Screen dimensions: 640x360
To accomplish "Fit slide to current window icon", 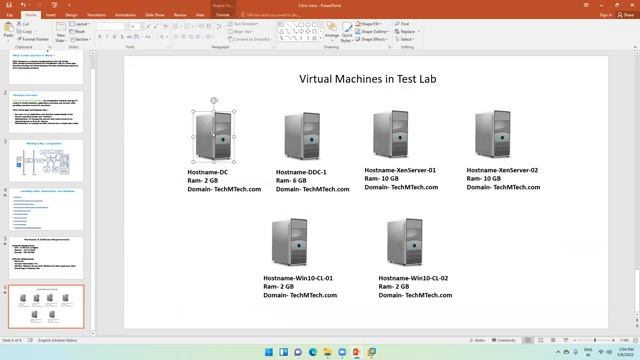I will click(636, 340).
